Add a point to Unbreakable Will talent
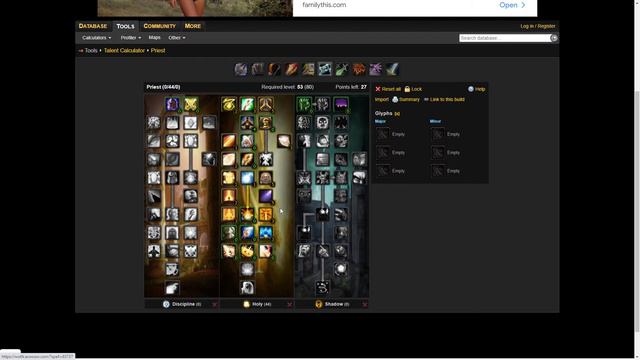This screenshot has height=360, width=640. (172, 104)
